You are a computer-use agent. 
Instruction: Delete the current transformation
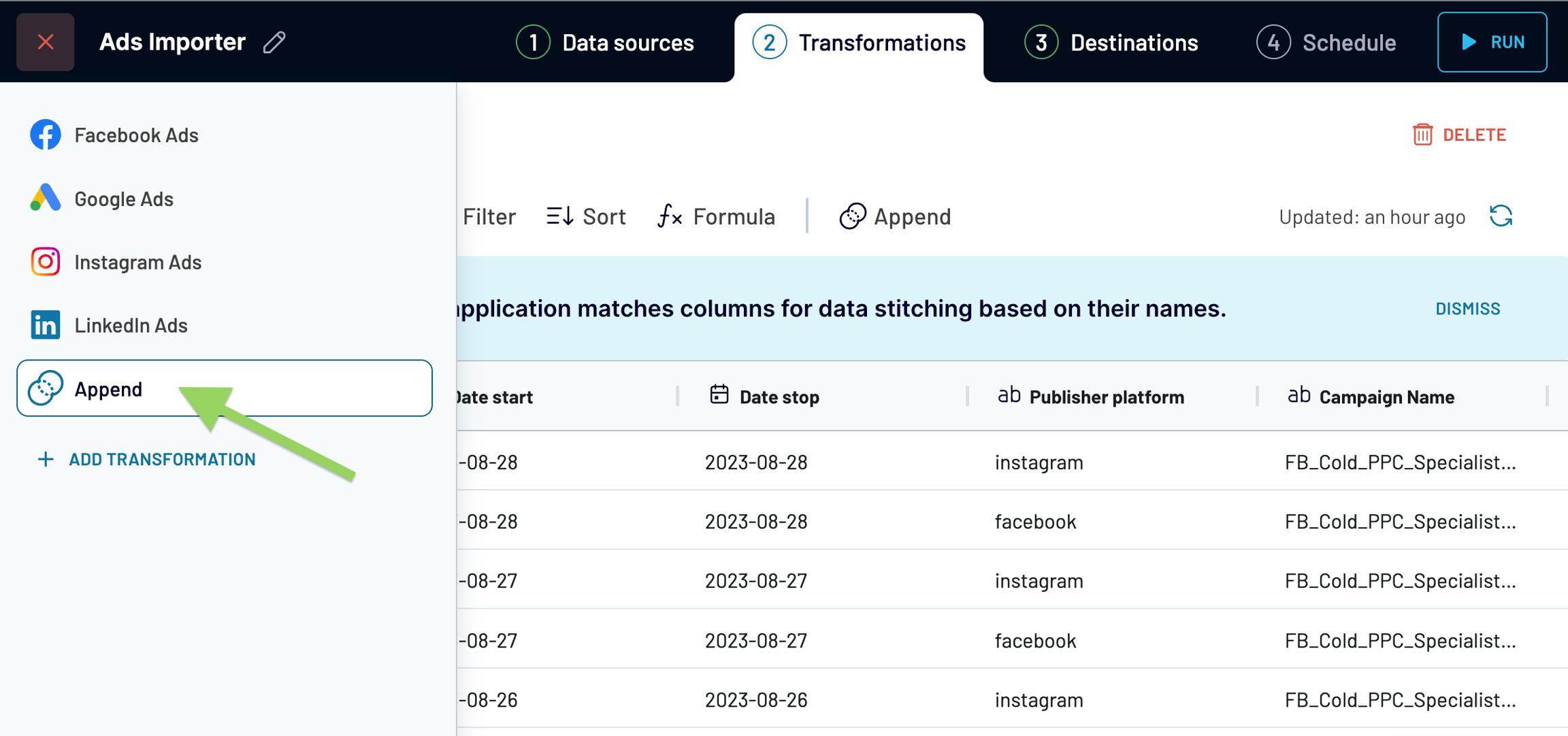pos(1460,135)
